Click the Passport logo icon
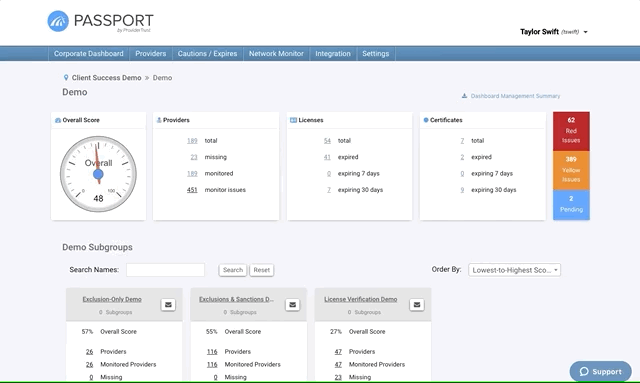 [58, 21]
